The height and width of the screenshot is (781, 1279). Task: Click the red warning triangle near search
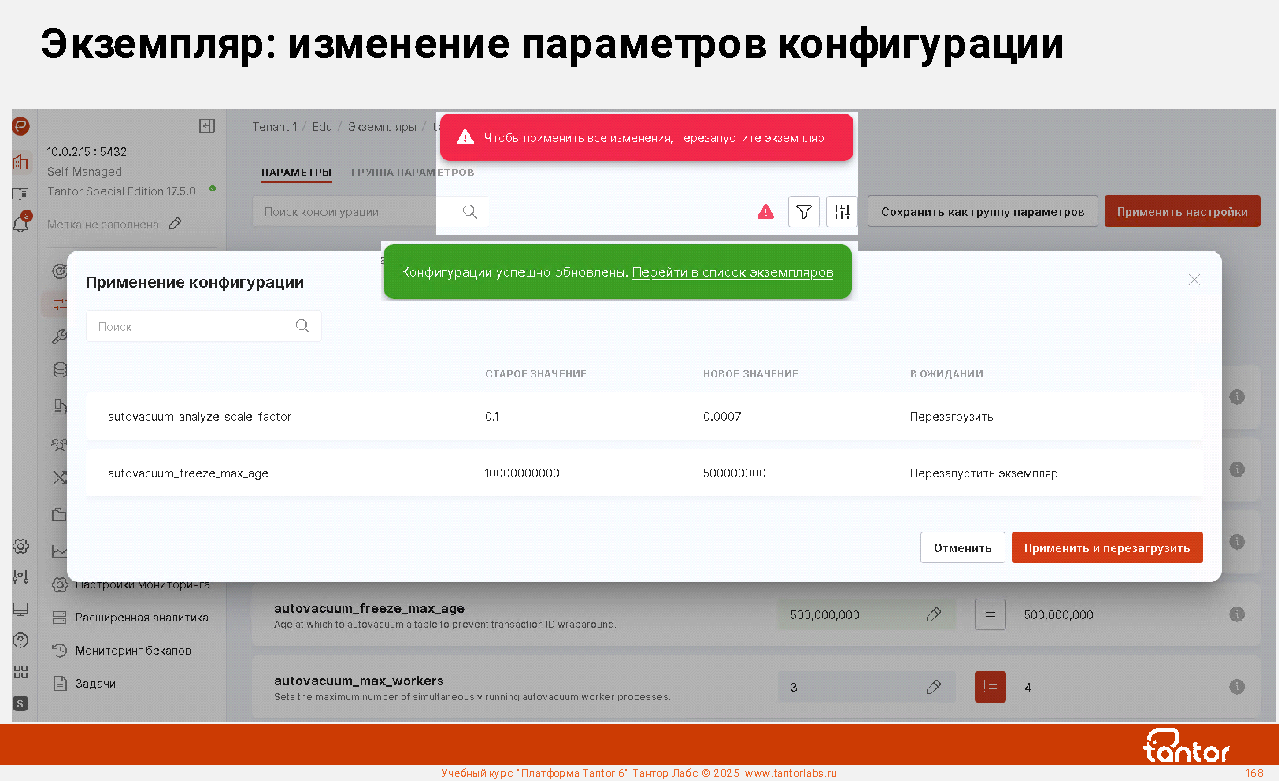point(765,212)
